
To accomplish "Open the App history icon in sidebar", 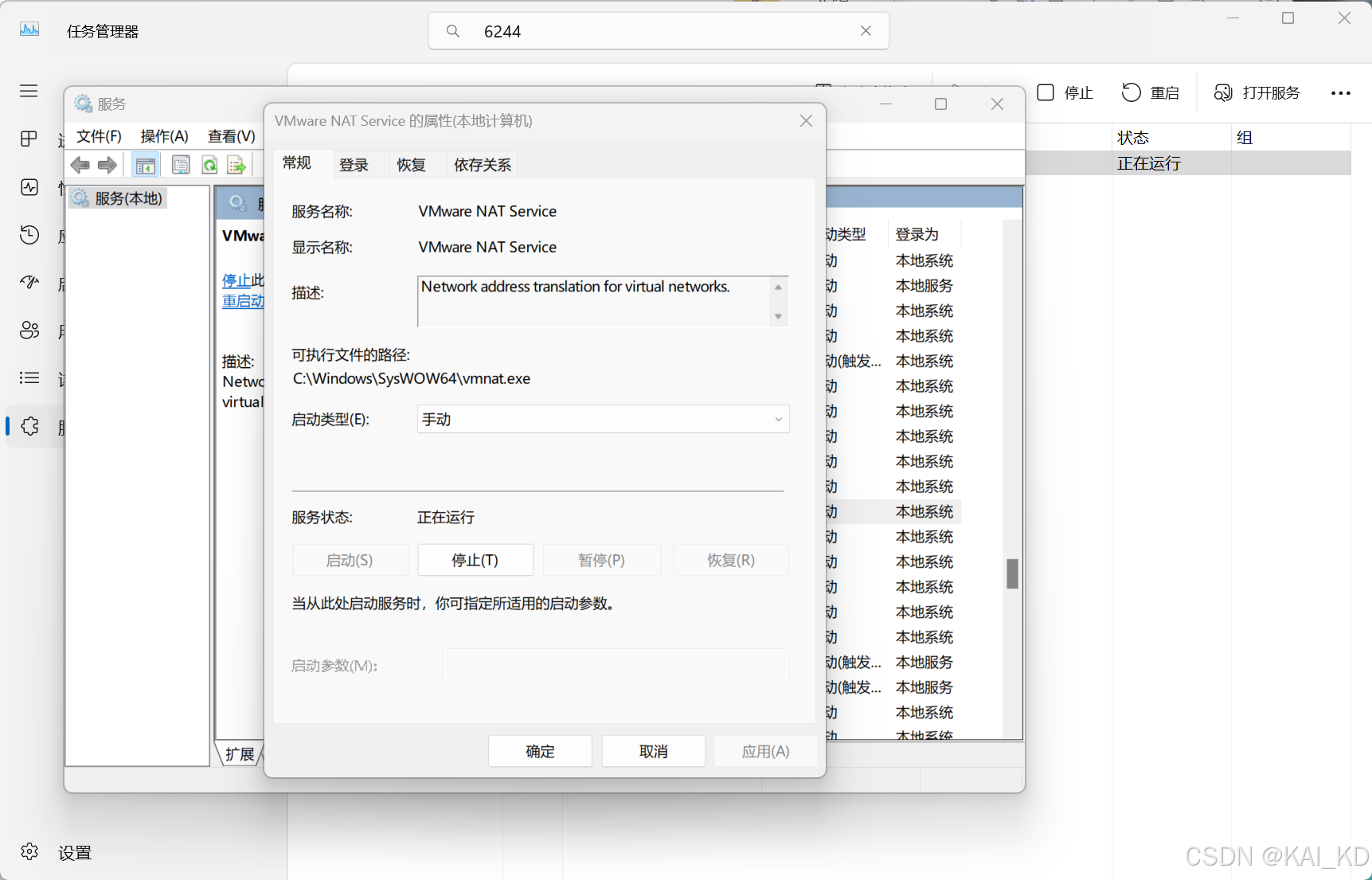I will point(29,235).
